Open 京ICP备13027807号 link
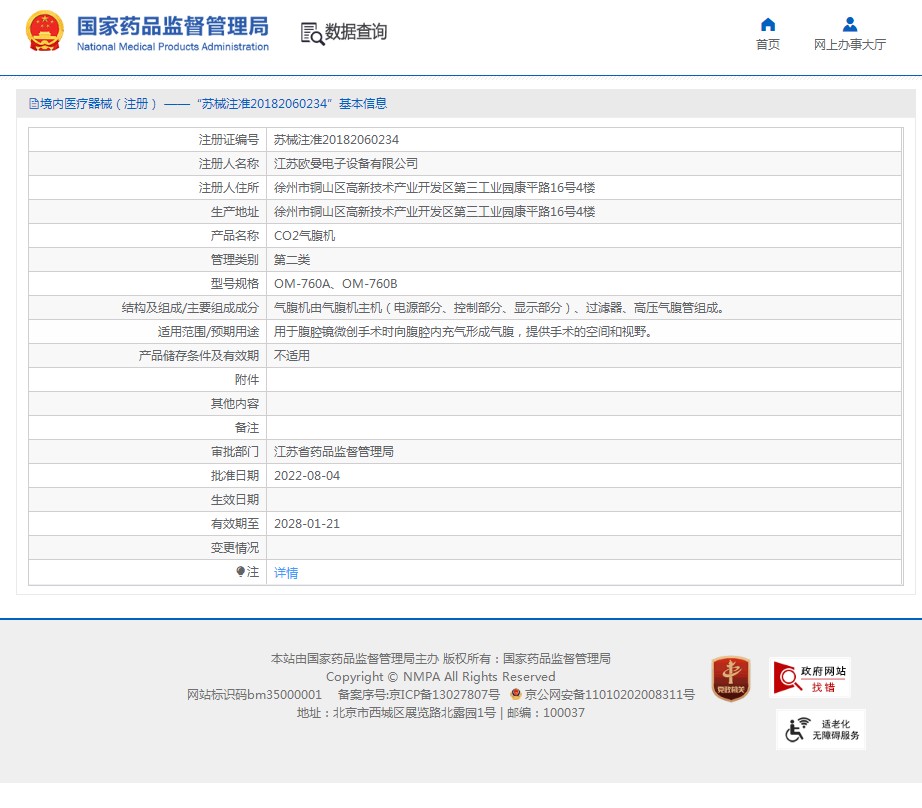Image resolution: width=922 pixels, height=808 pixels. click(444, 695)
